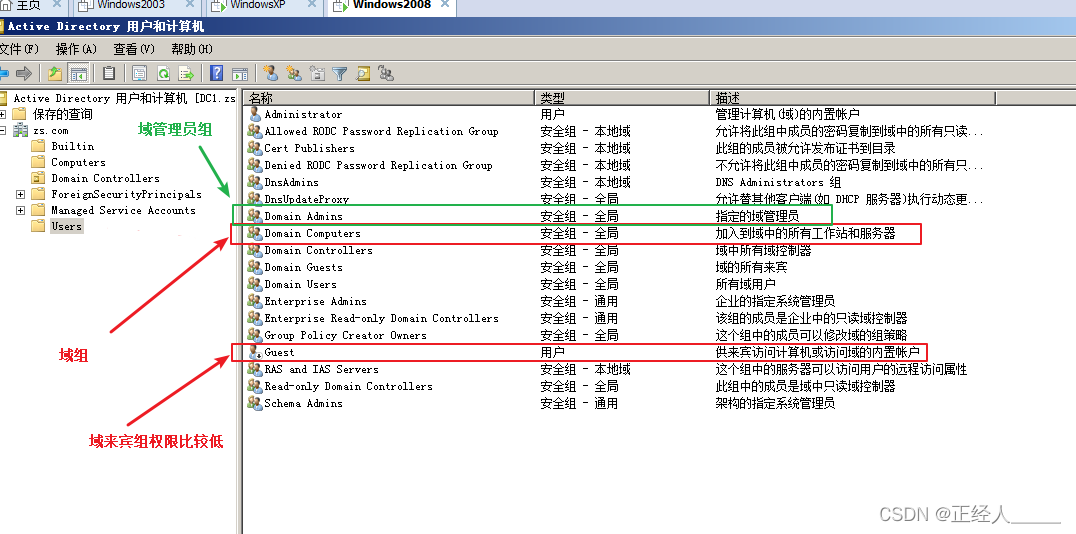Click the forward navigation arrow
The image size is (1076, 534).
[24, 73]
